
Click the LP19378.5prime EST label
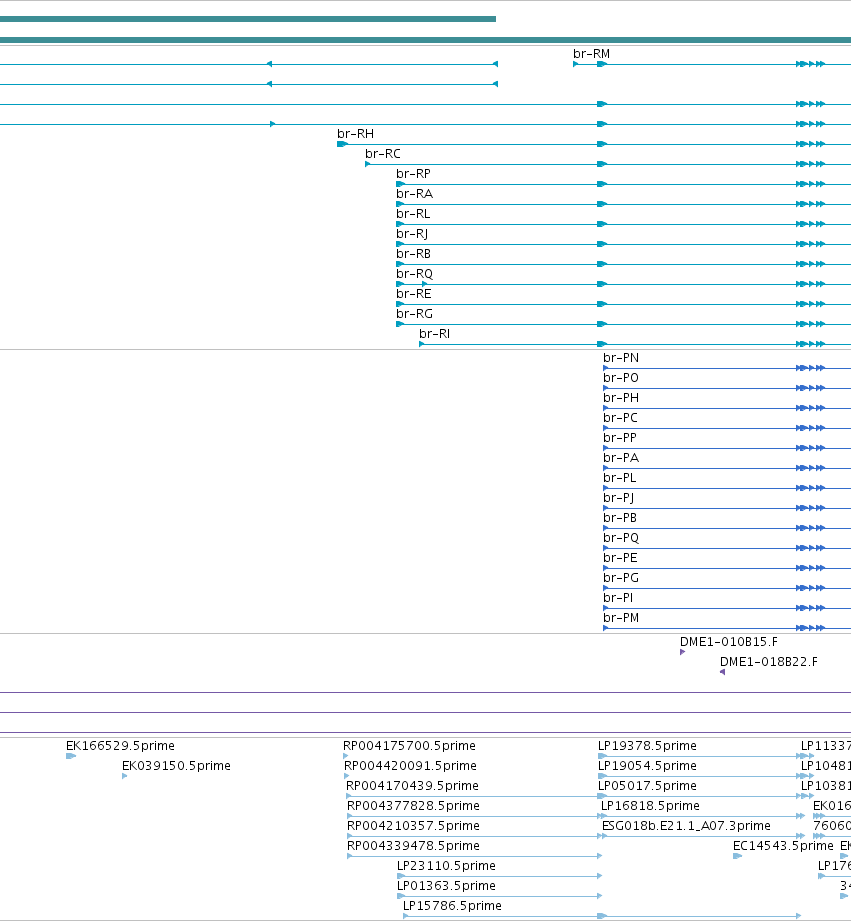pyautogui.click(x=647, y=745)
